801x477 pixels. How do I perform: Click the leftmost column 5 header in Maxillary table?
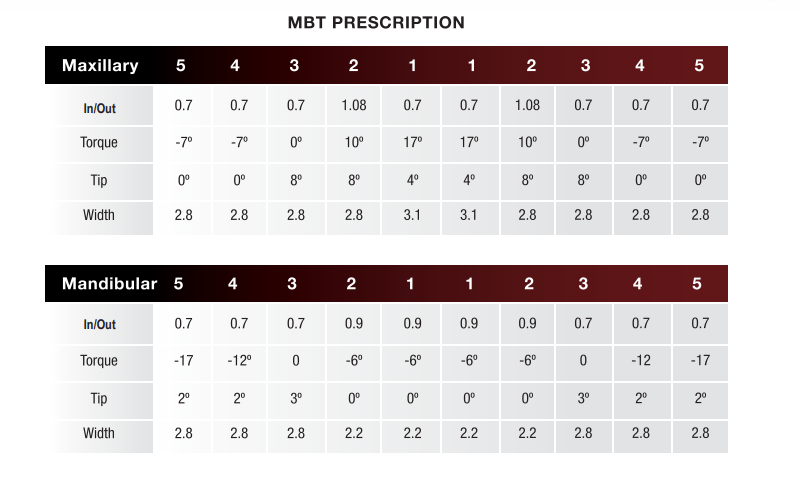point(181,66)
